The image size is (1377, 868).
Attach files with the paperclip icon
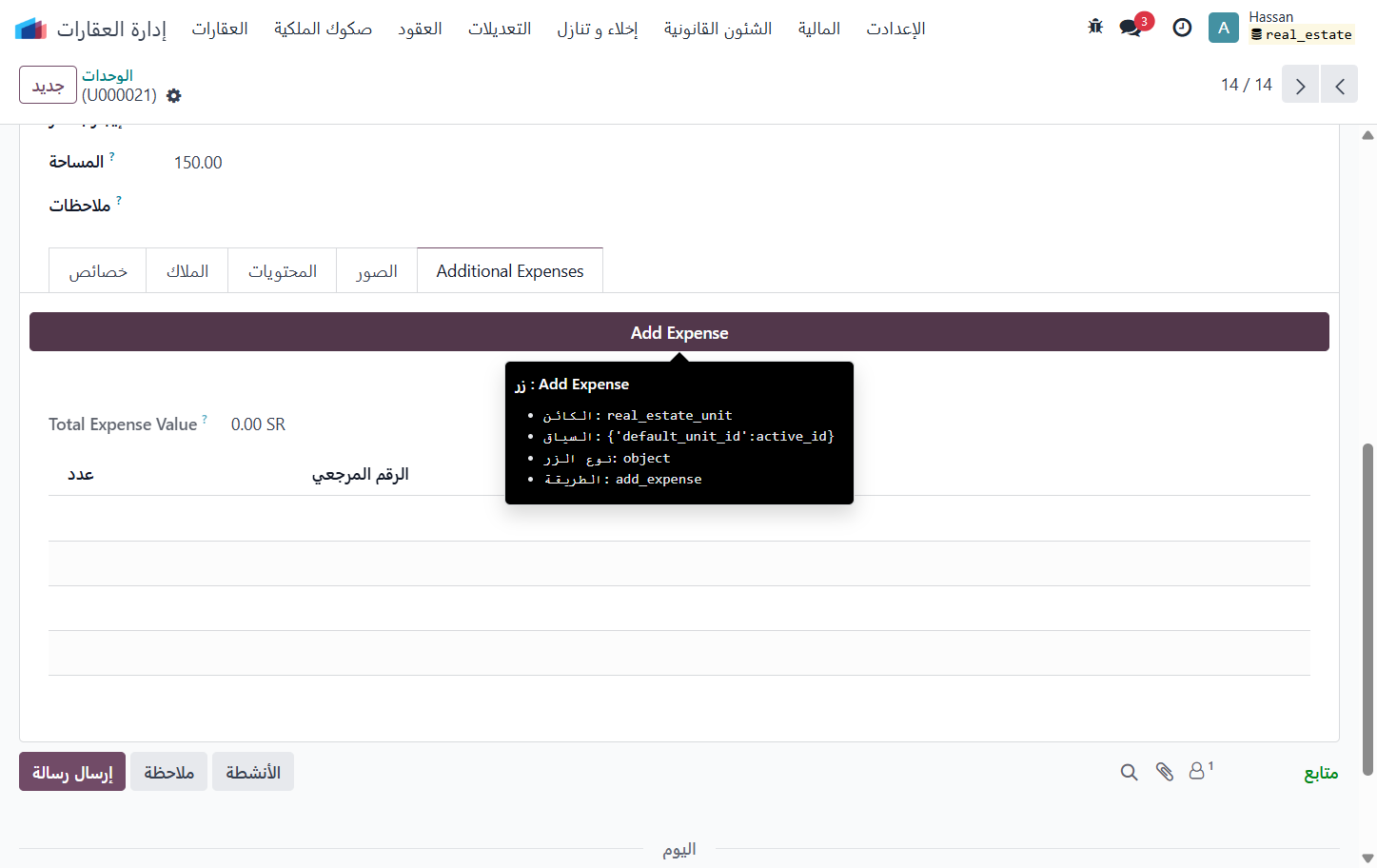tap(1164, 772)
